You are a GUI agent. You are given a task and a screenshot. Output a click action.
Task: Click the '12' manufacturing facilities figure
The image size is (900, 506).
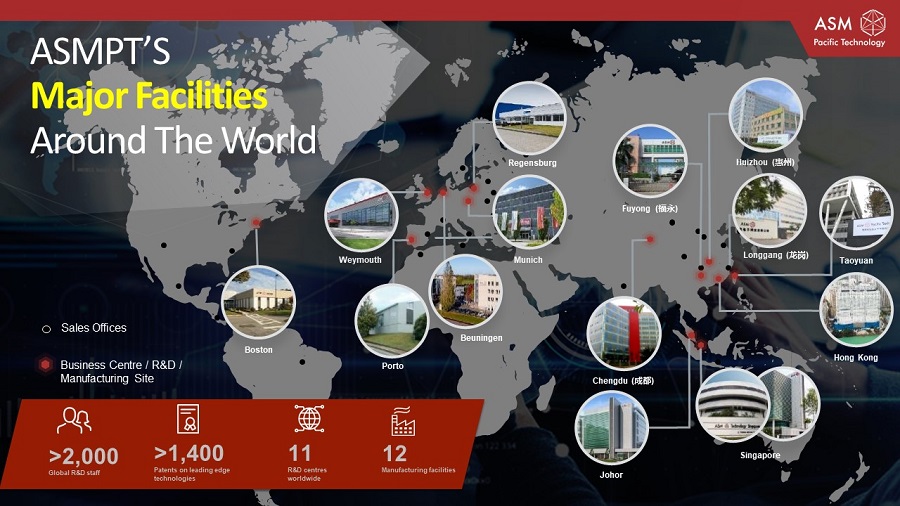click(395, 454)
